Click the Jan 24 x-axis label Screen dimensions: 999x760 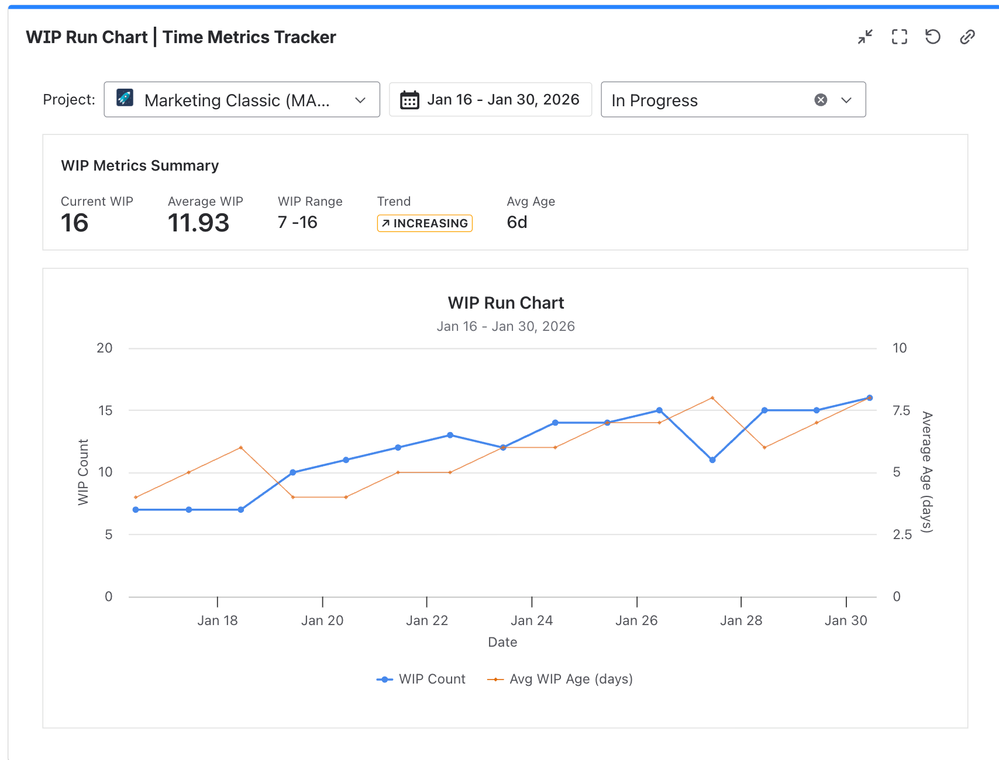[x=531, y=620]
